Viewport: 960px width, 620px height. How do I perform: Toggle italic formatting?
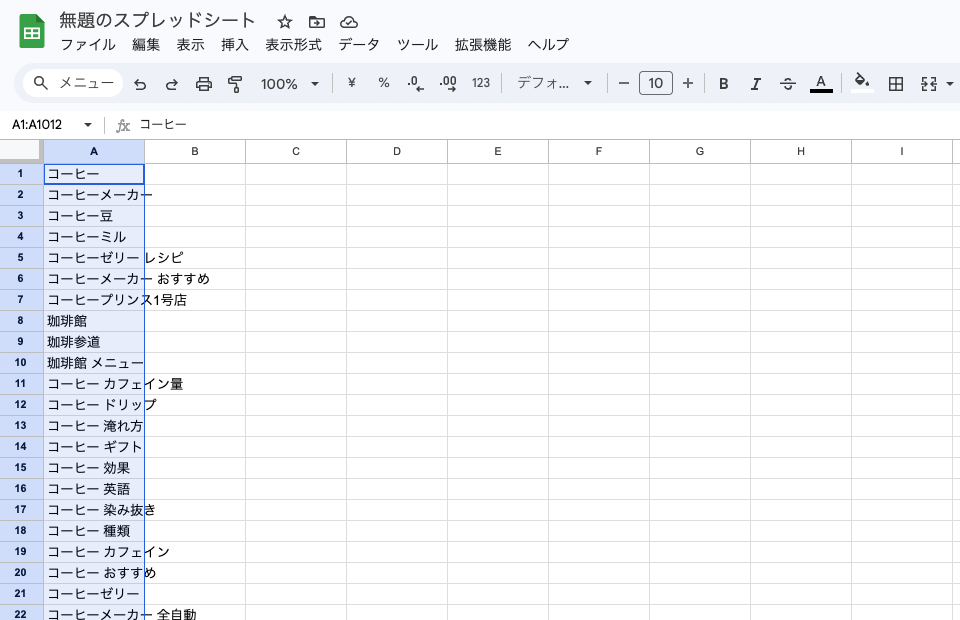756,84
